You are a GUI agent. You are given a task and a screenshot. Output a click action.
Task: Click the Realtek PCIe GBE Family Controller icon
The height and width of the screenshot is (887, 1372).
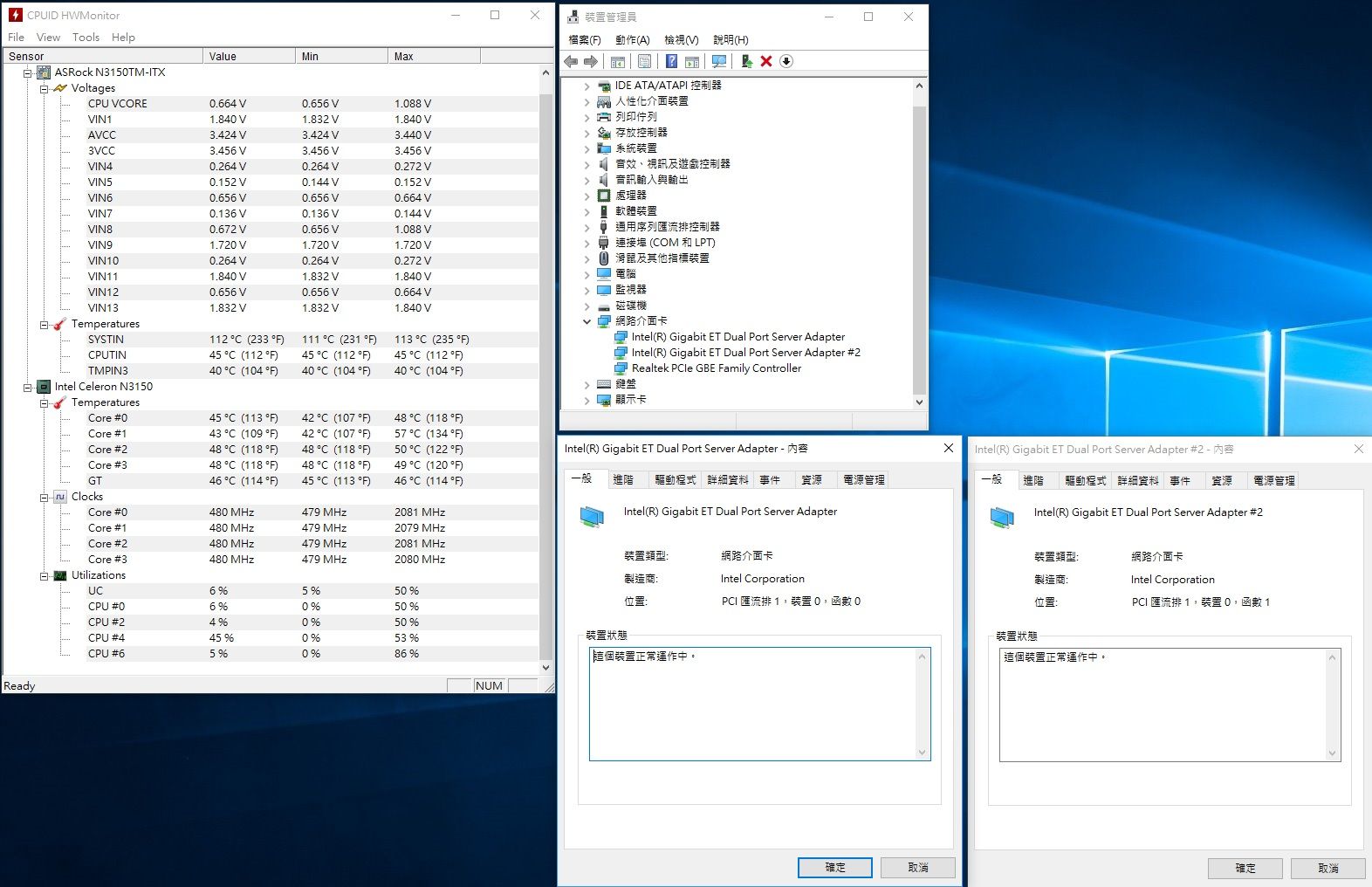click(621, 368)
